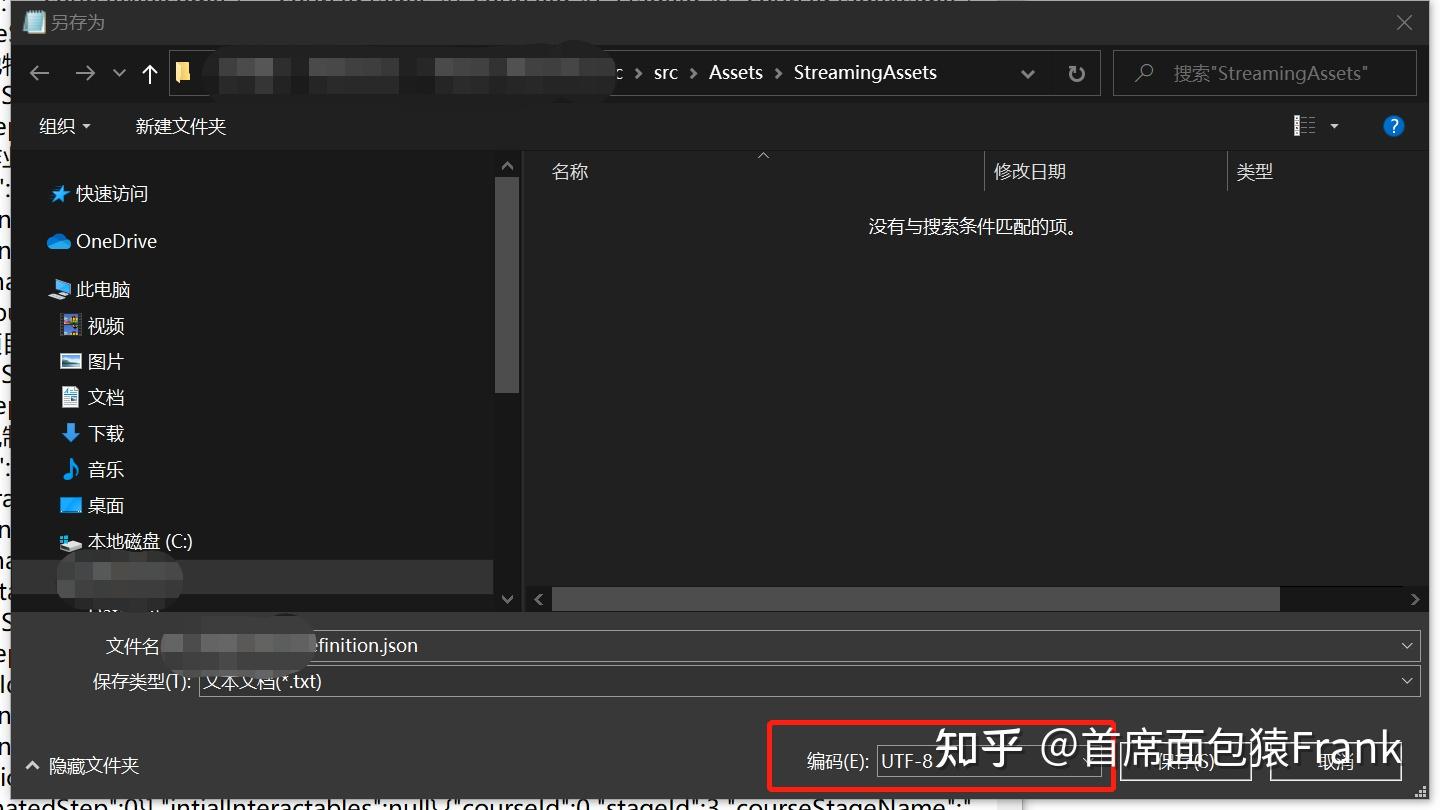The height and width of the screenshot is (810, 1440).
Task: Expand the filename history dropdown arrow
Action: (1406, 645)
